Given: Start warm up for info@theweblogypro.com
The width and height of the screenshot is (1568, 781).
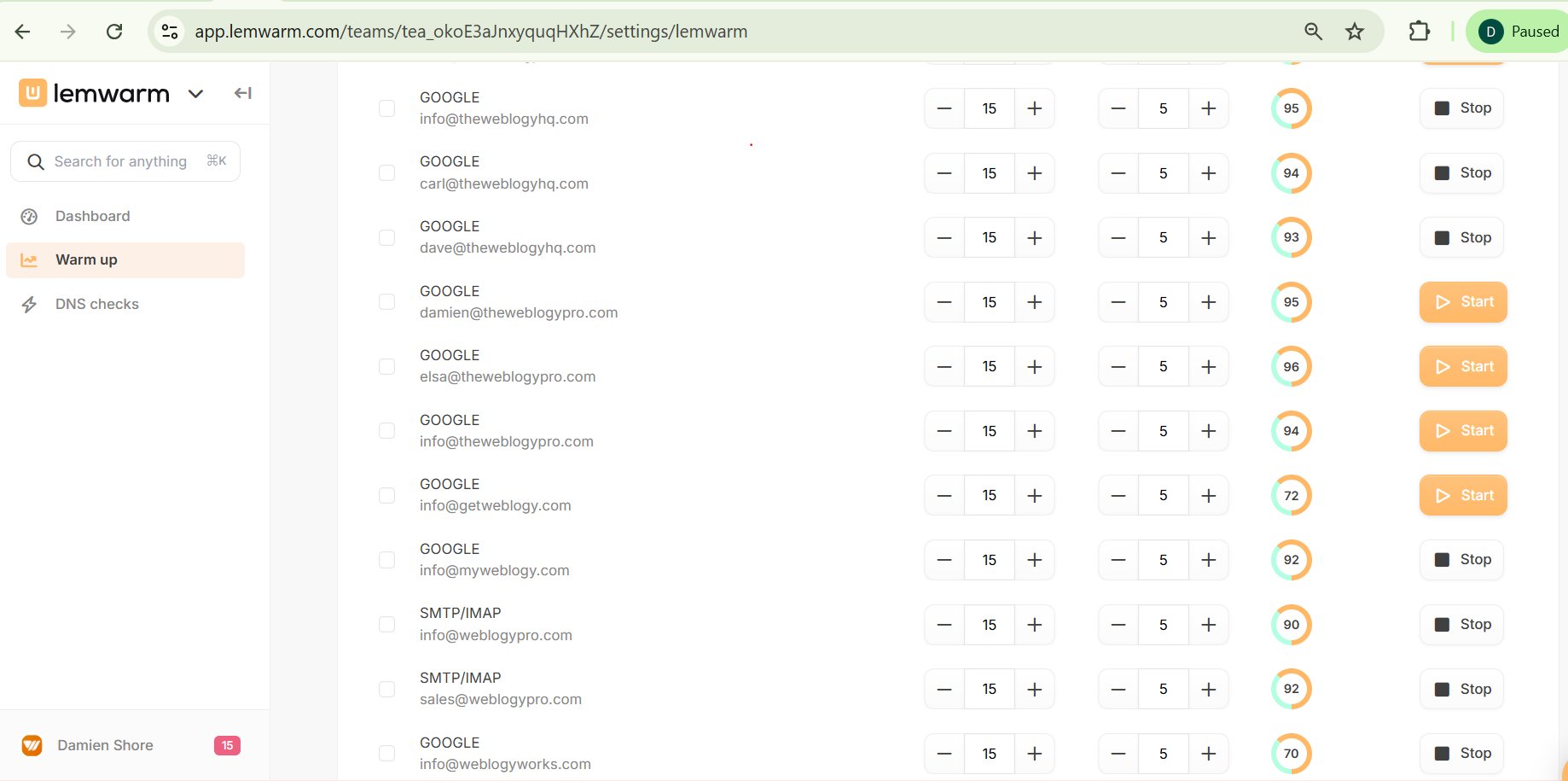Looking at the screenshot, I should (1463, 431).
